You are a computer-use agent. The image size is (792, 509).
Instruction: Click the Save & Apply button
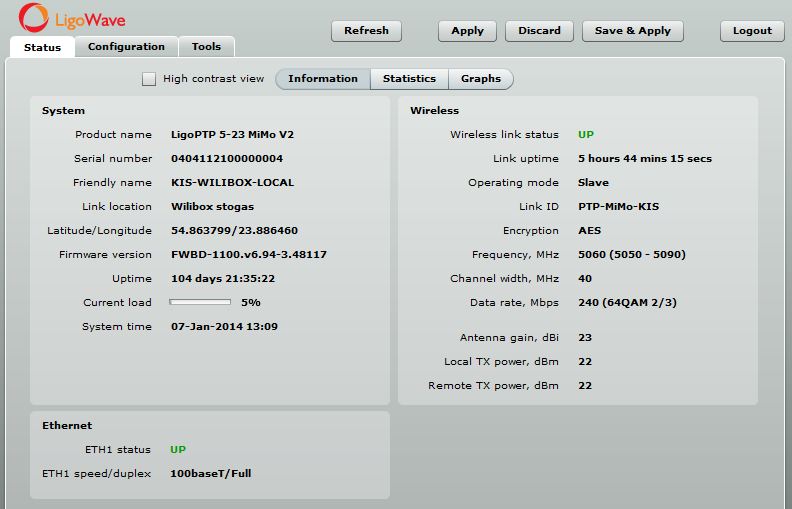(632, 31)
